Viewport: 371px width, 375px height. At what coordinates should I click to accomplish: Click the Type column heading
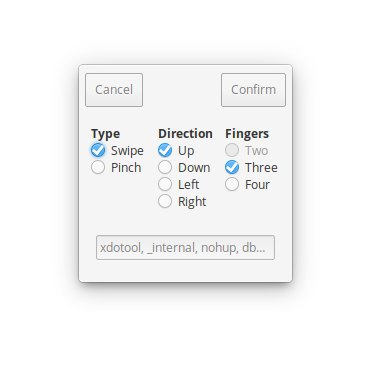tap(105, 134)
